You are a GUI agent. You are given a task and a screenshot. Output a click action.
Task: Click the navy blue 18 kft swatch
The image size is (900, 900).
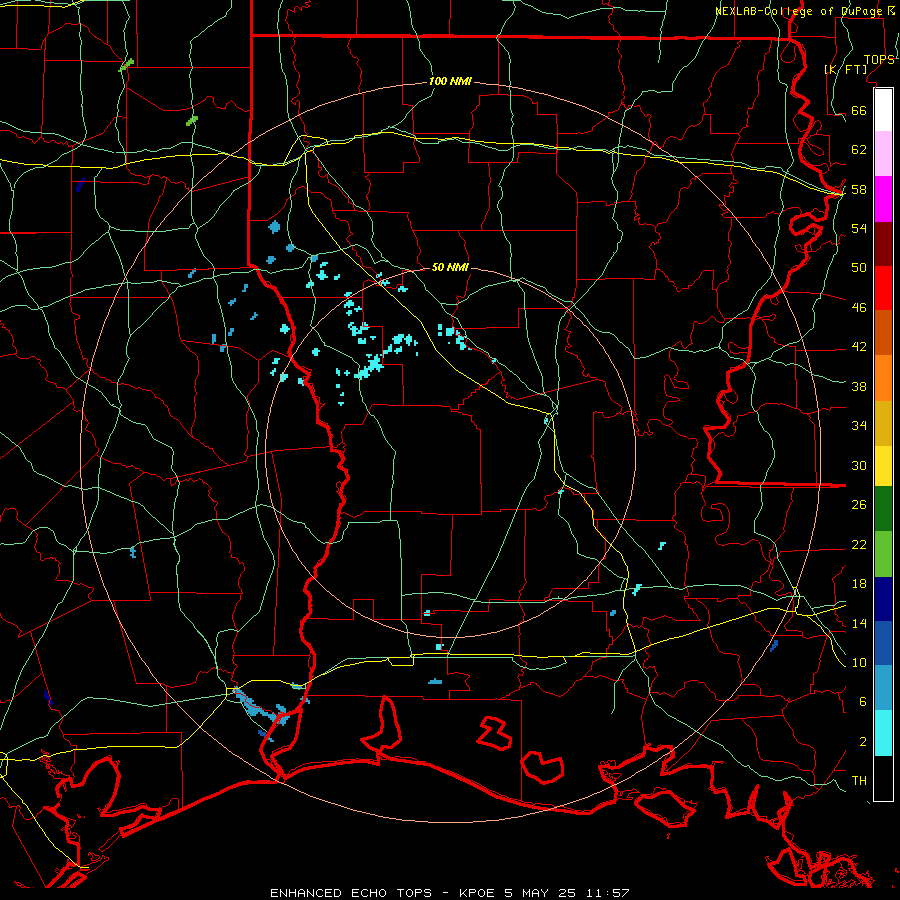click(883, 599)
